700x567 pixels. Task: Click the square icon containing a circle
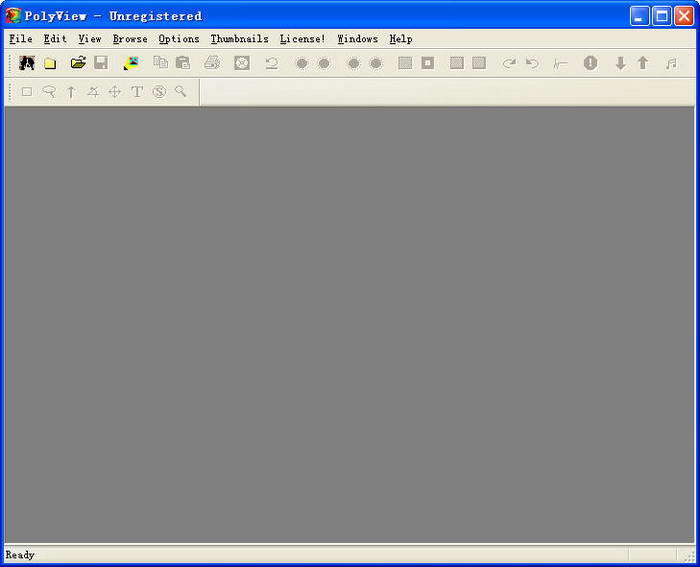(x=242, y=63)
